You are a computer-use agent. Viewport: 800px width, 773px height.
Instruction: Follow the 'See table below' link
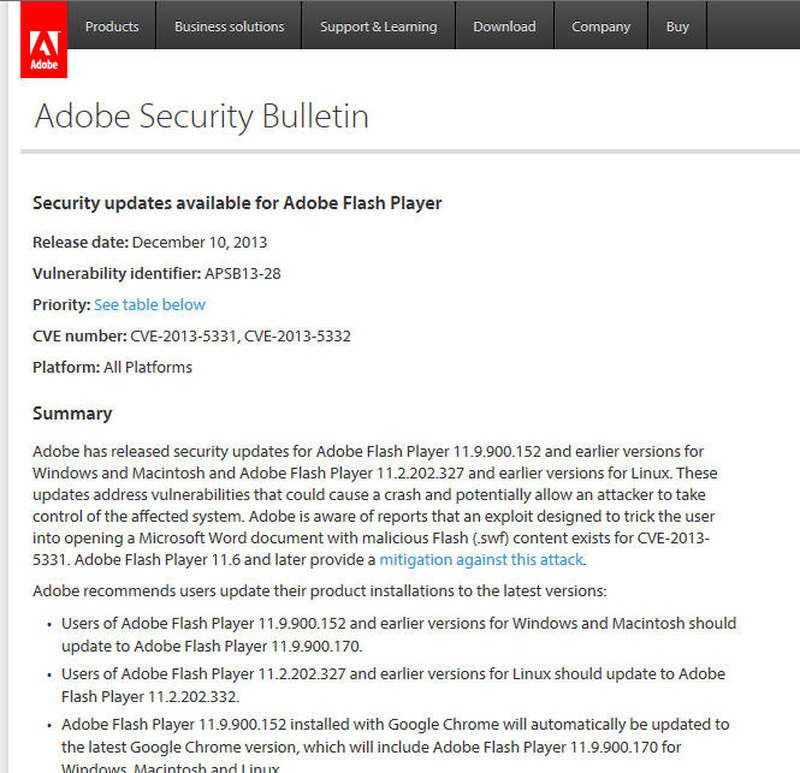coord(150,305)
